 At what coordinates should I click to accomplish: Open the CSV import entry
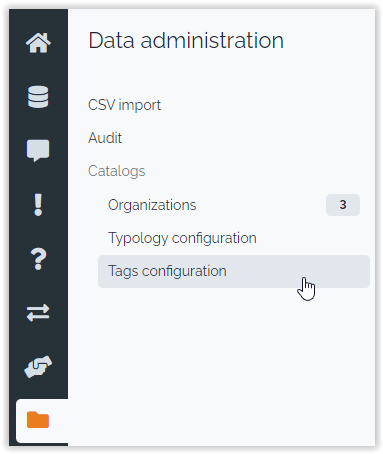tap(124, 105)
